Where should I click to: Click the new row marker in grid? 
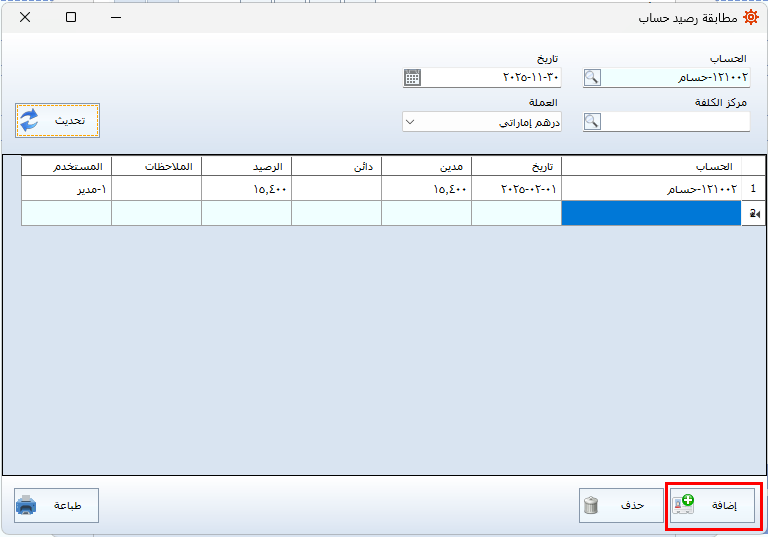click(753, 213)
